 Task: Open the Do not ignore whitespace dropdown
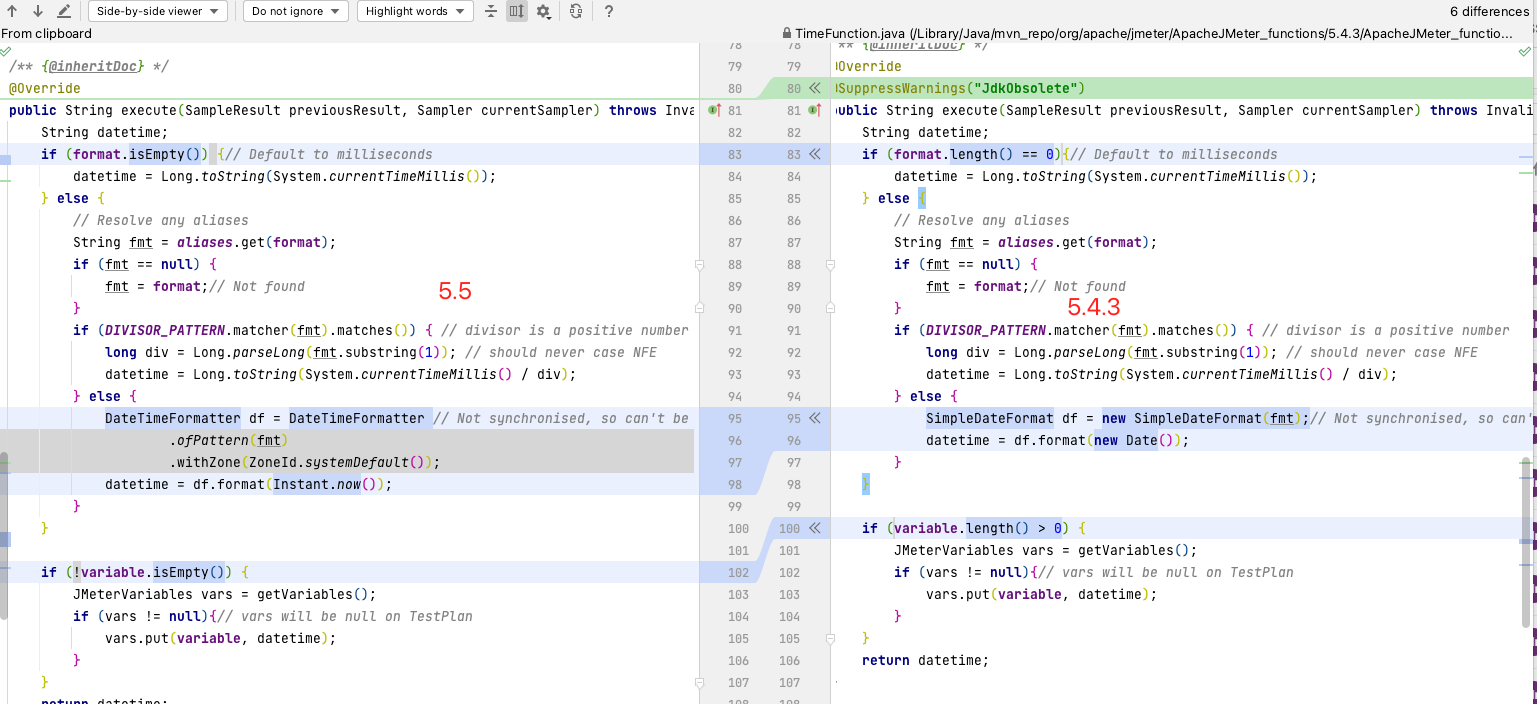(x=295, y=11)
